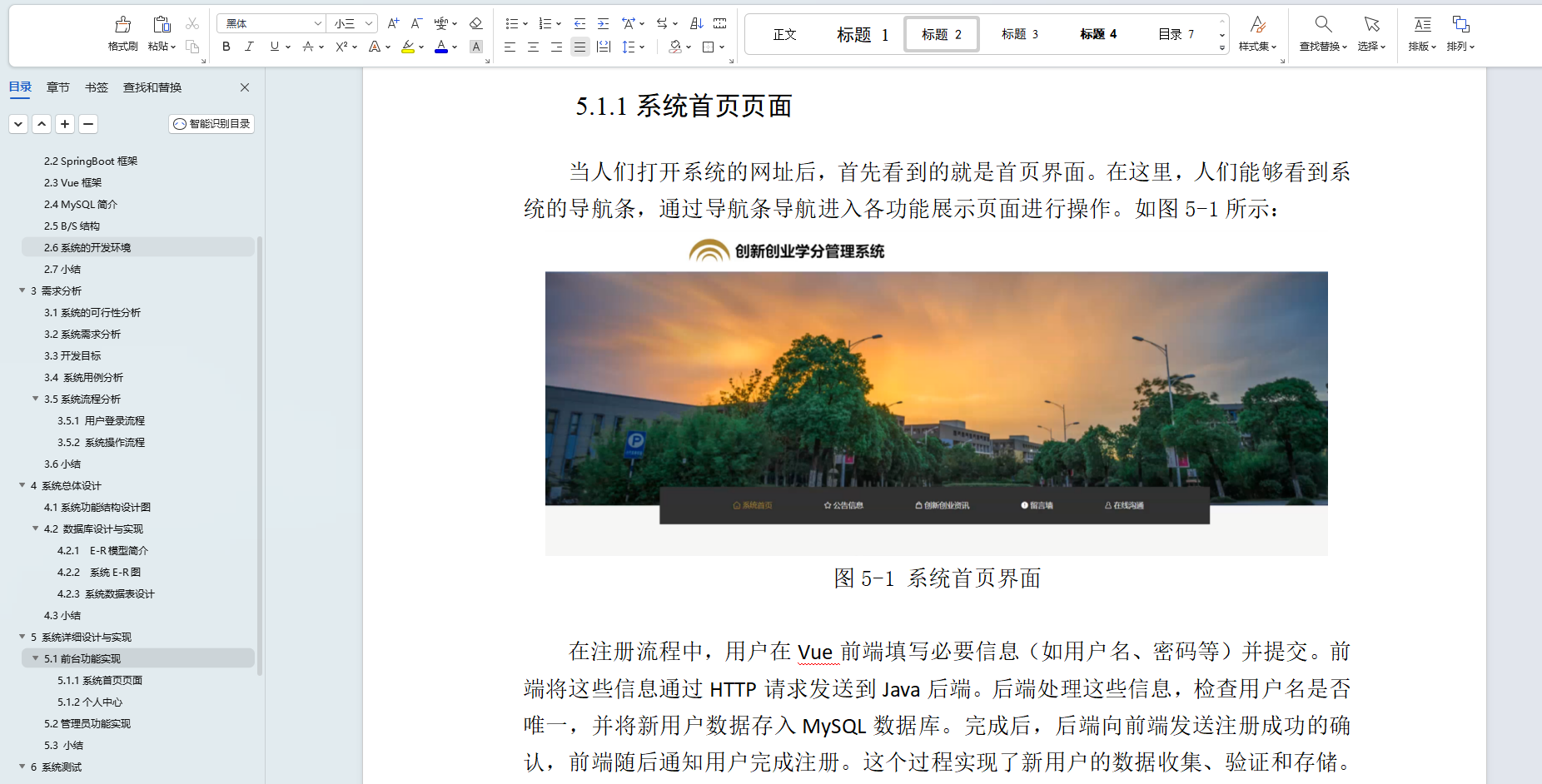Click the sort (A with down arrow) icon
The width and height of the screenshot is (1542, 784).
[x=697, y=23]
